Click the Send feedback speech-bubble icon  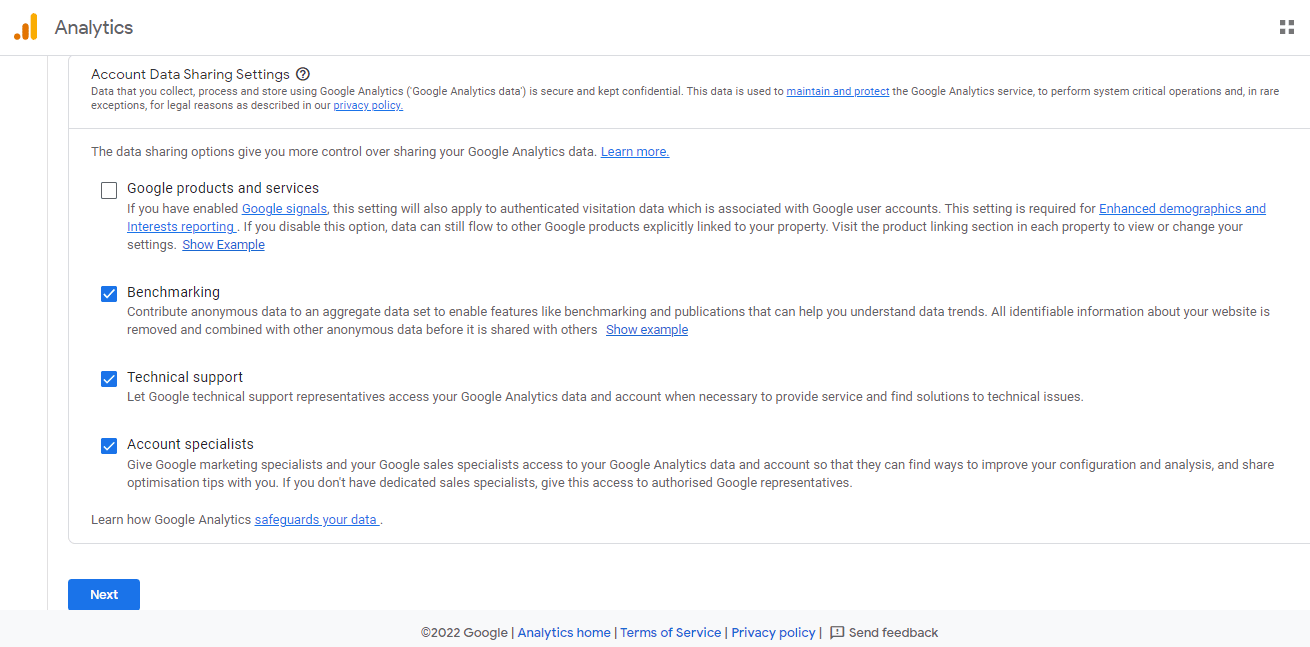[x=836, y=632]
